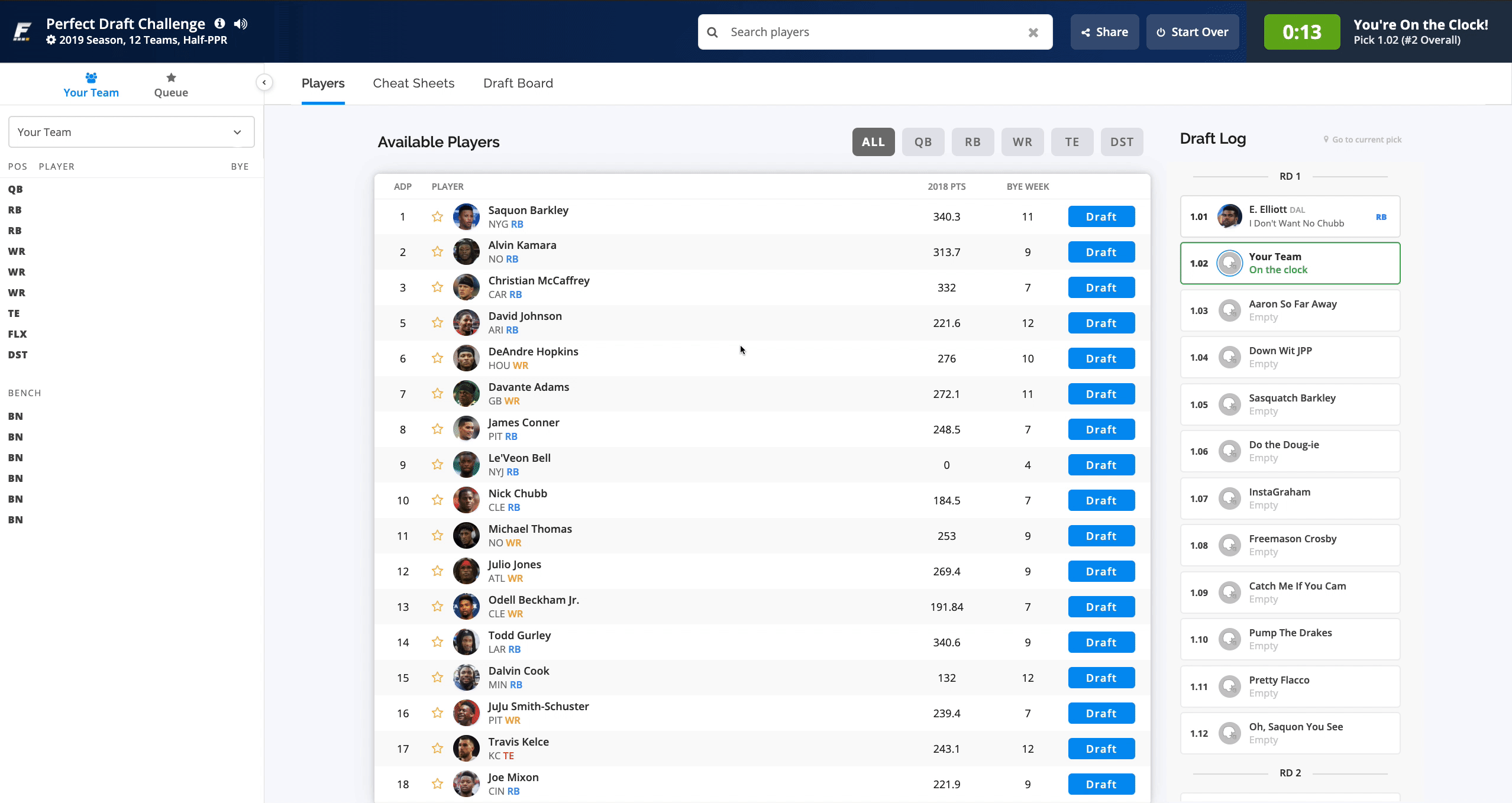Star Saquon Barkley as favorite
This screenshot has width=1512, height=803.
(x=437, y=217)
